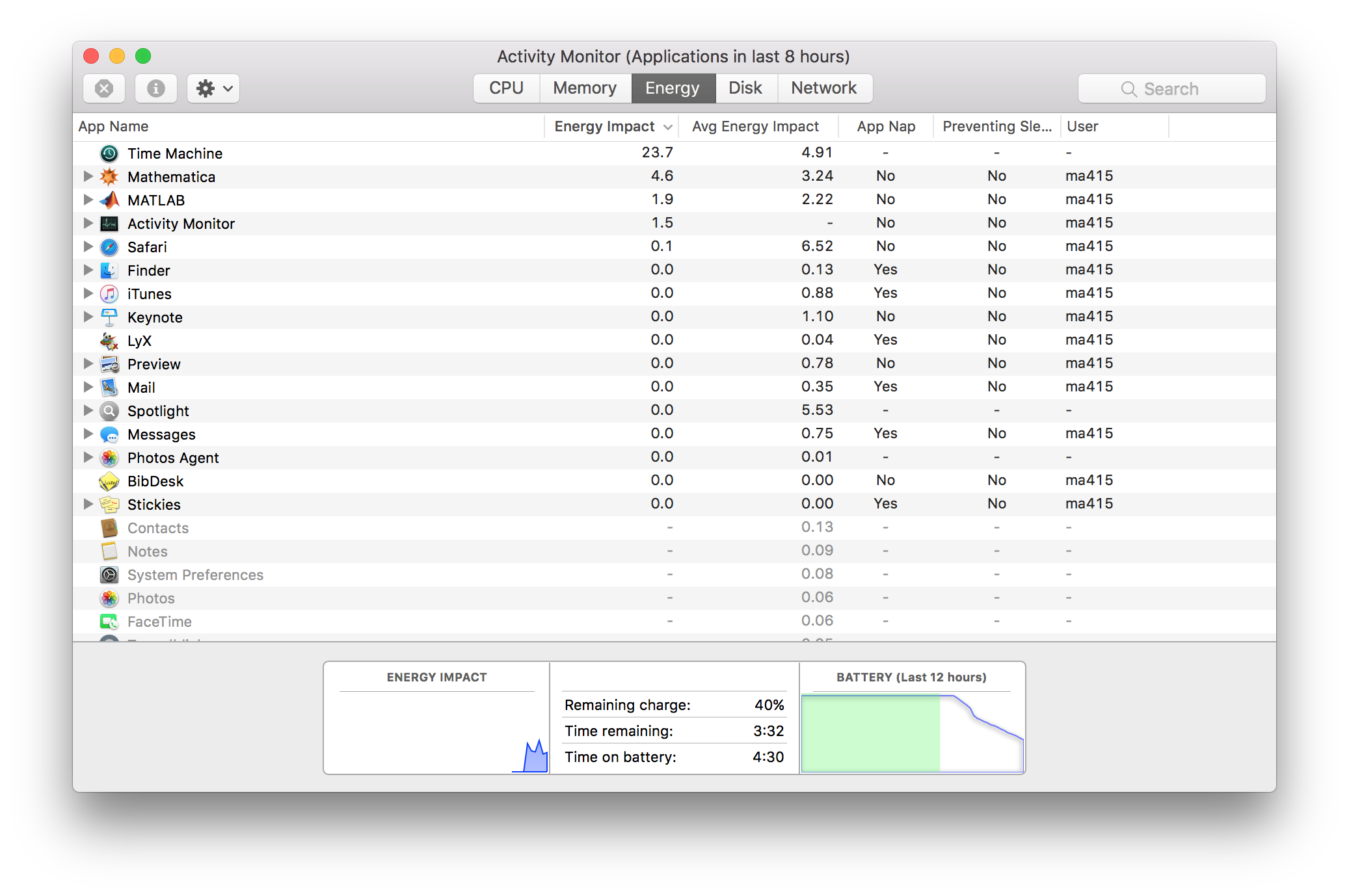Screen dimensions: 1349x896
Task: Select the Energy tab
Action: (x=673, y=88)
